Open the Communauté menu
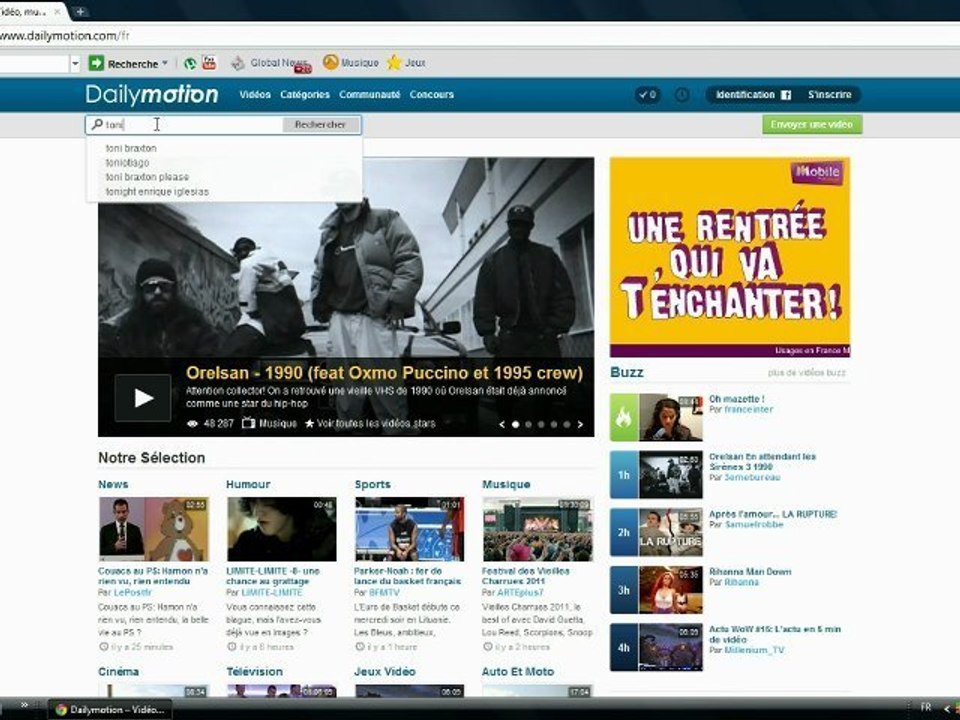The width and height of the screenshot is (960, 720). (370, 94)
